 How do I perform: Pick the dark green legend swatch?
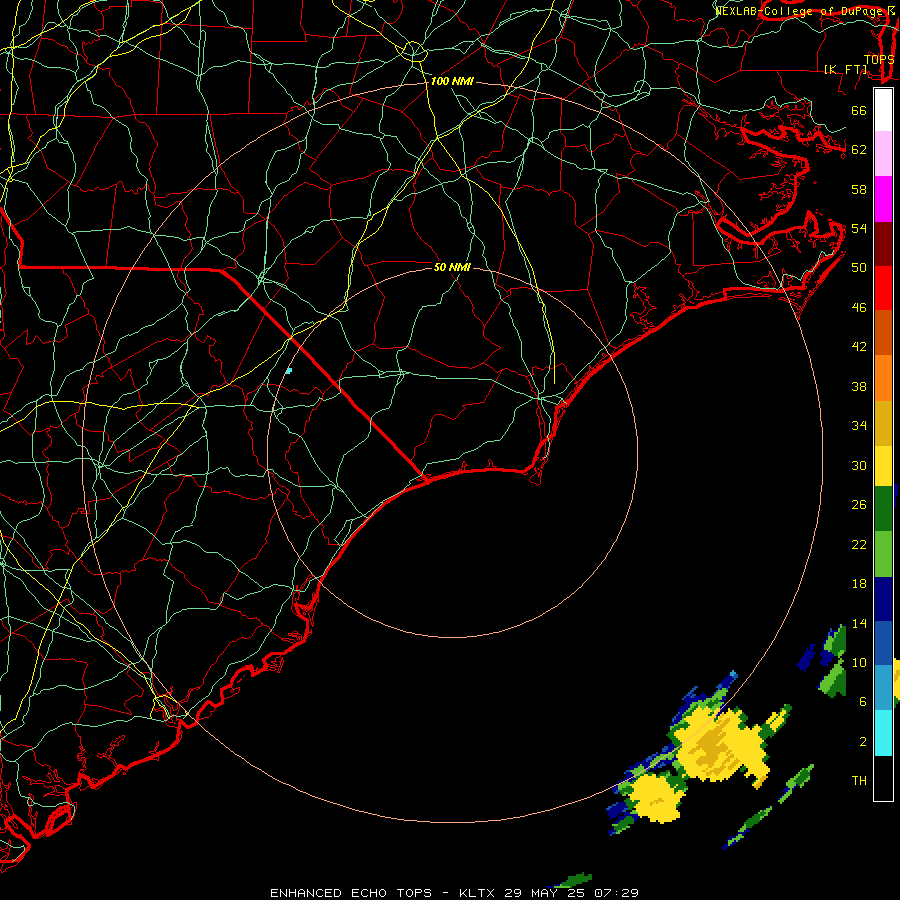pyautogui.click(x=883, y=509)
